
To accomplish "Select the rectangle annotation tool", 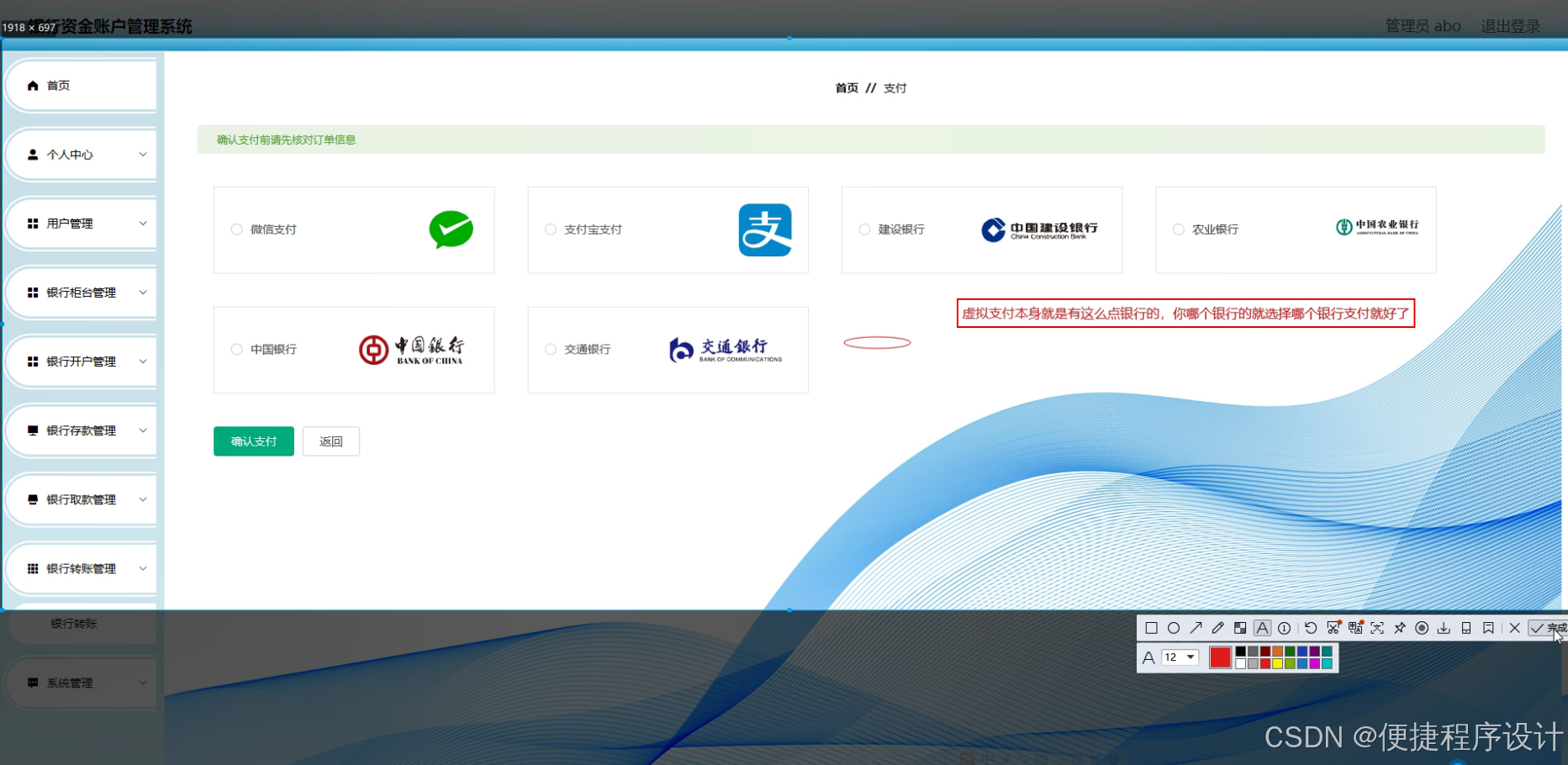I will [x=1152, y=628].
